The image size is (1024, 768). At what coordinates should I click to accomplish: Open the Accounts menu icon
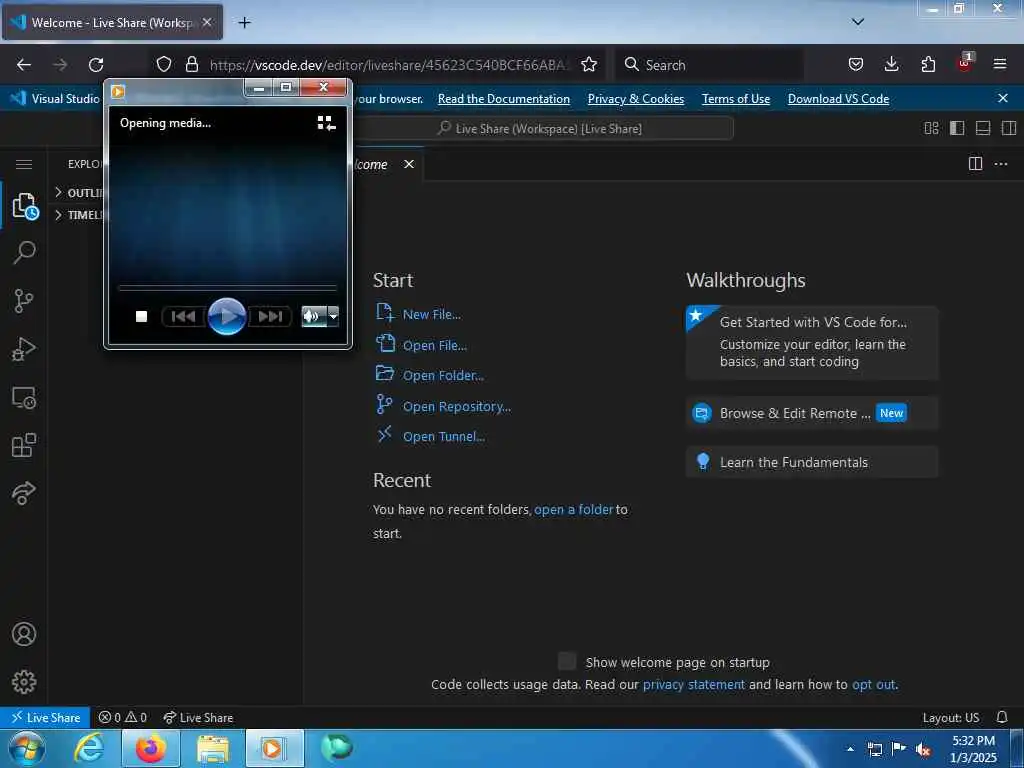point(24,634)
